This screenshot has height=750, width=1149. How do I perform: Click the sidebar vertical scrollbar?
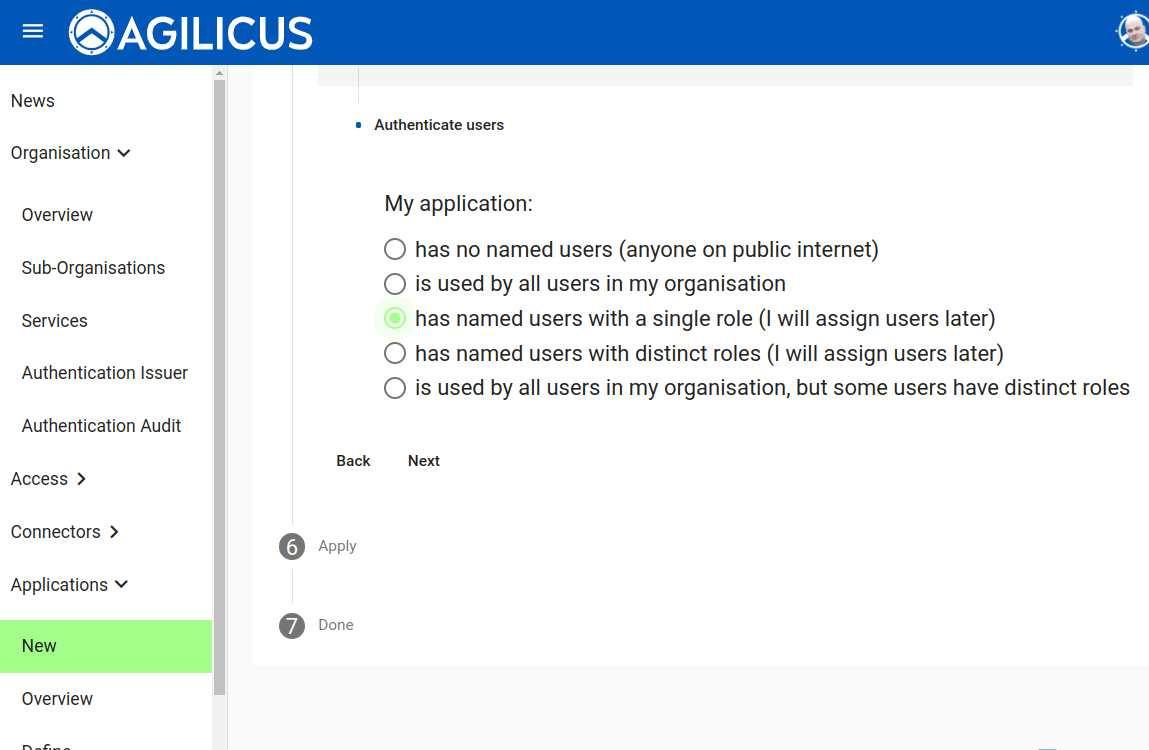(x=219, y=380)
